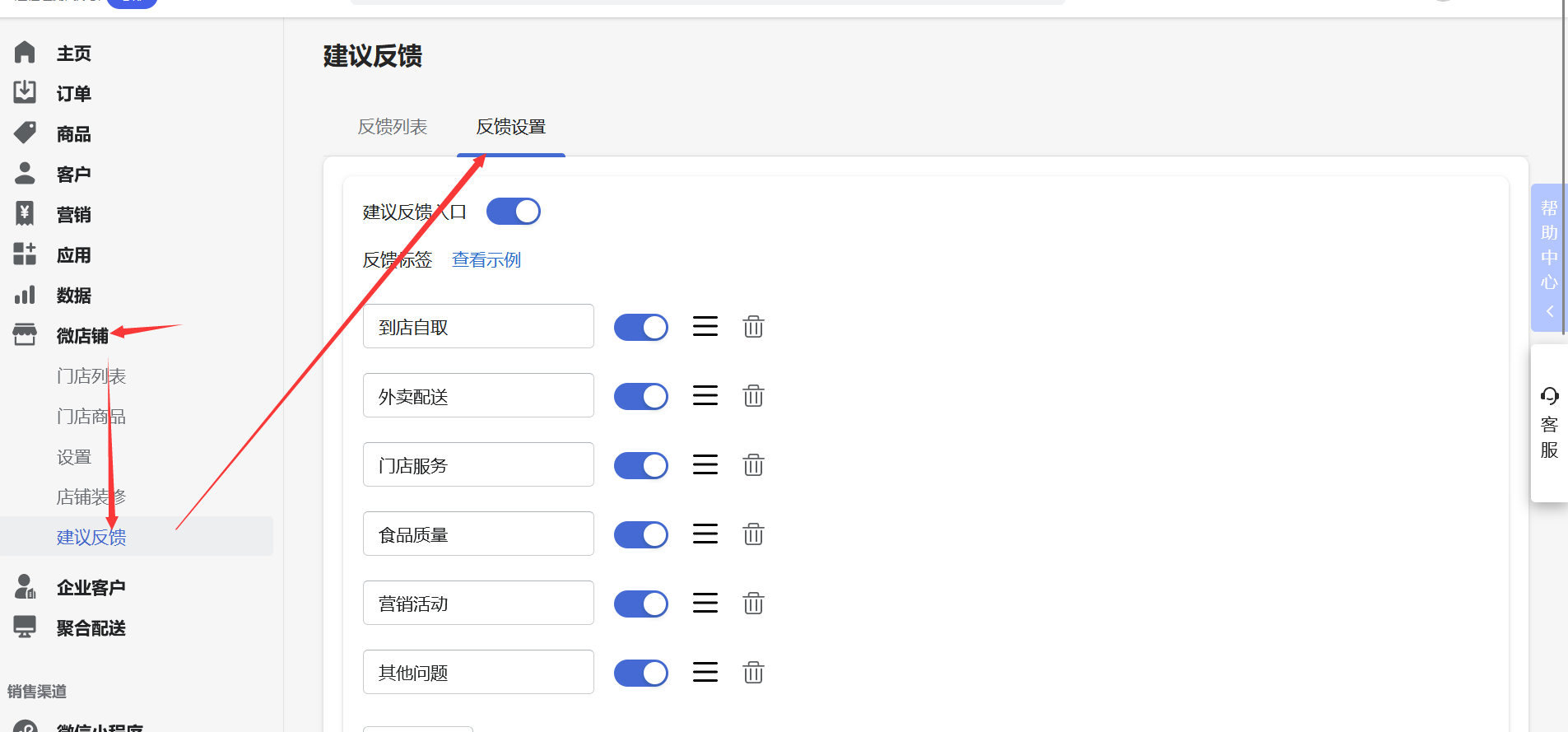
Task: Open 门店列表 in the sidebar
Action: (91, 376)
